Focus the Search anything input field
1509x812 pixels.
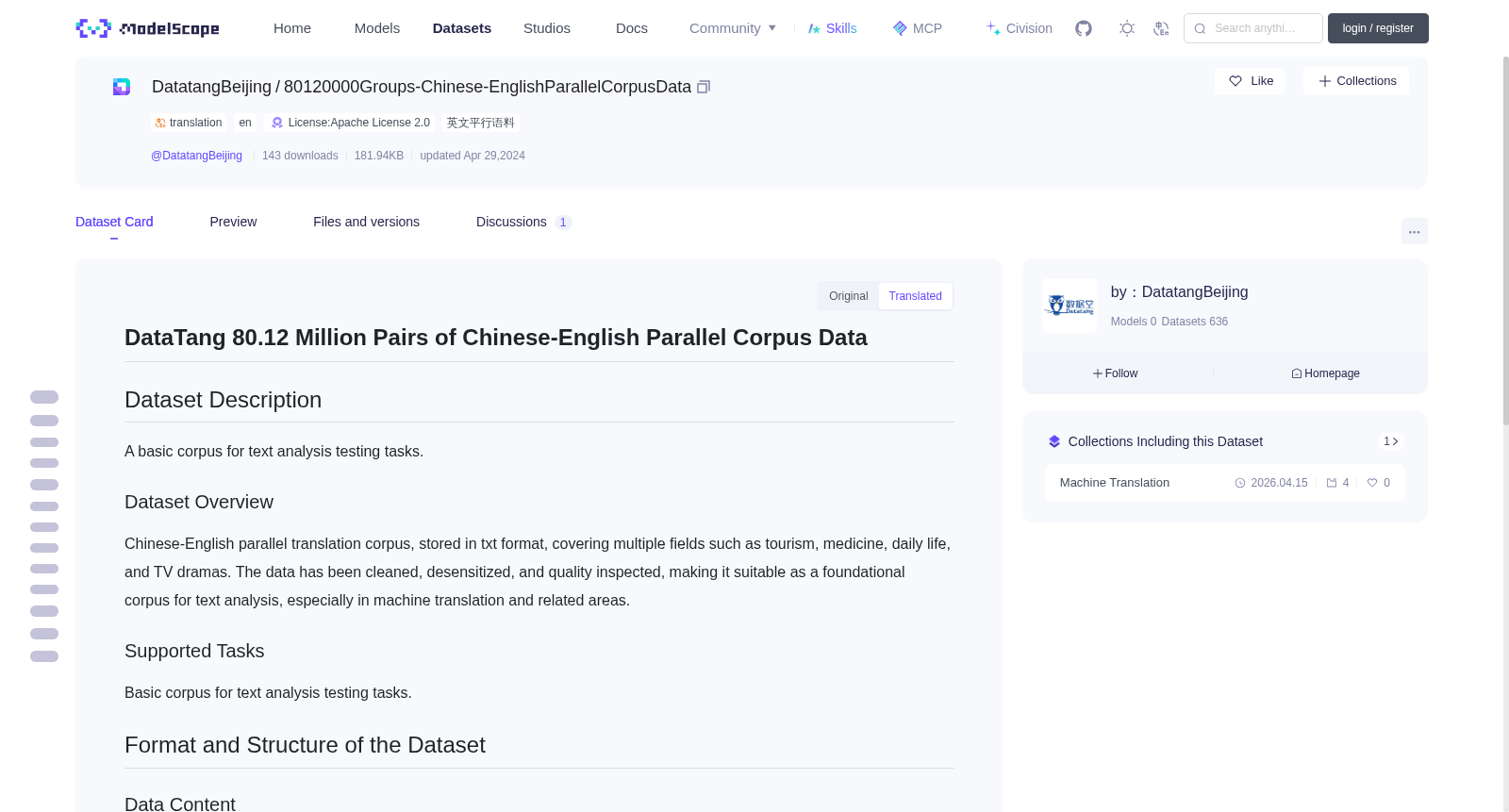(x=1253, y=28)
